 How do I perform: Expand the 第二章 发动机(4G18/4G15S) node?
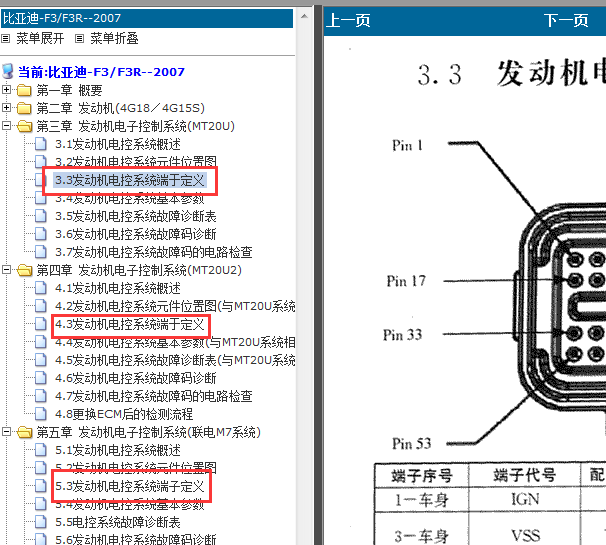pos(6,107)
